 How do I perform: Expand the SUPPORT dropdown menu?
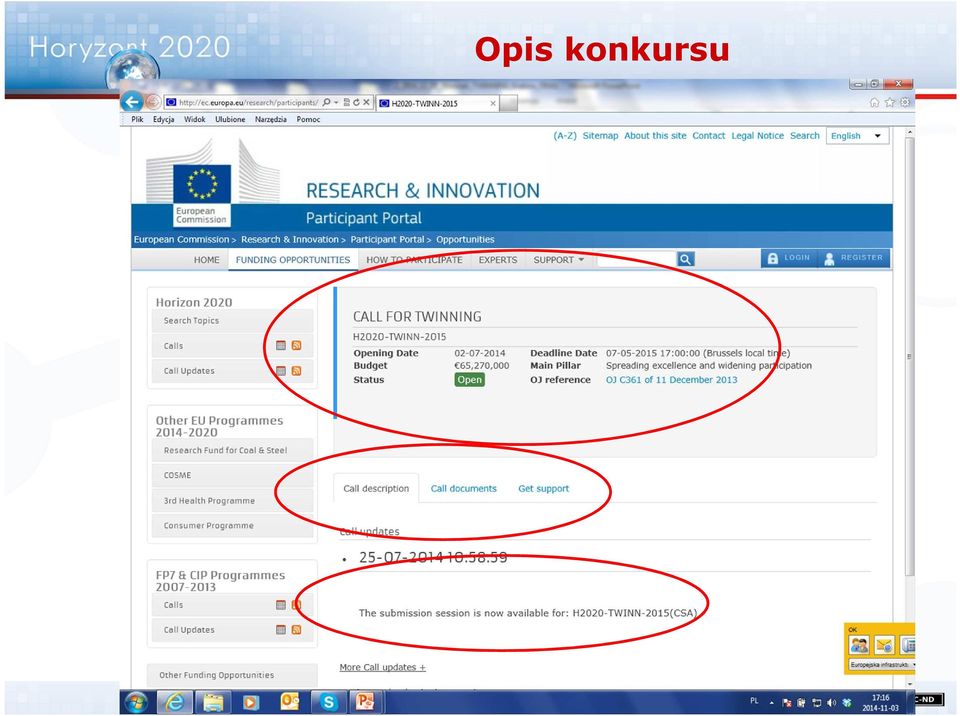pos(558,260)
